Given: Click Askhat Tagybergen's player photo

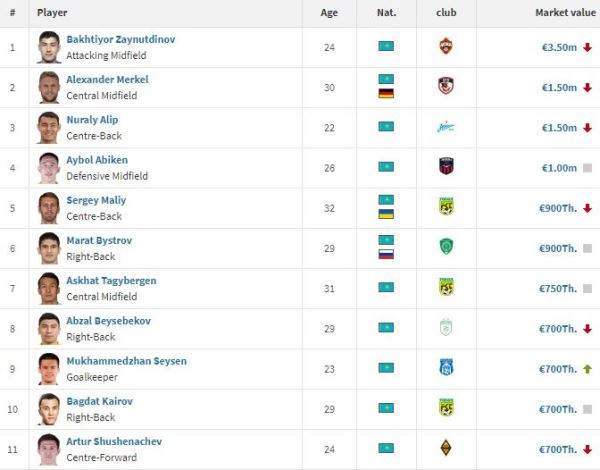Looking at the screenshot, I should point(49,288).
